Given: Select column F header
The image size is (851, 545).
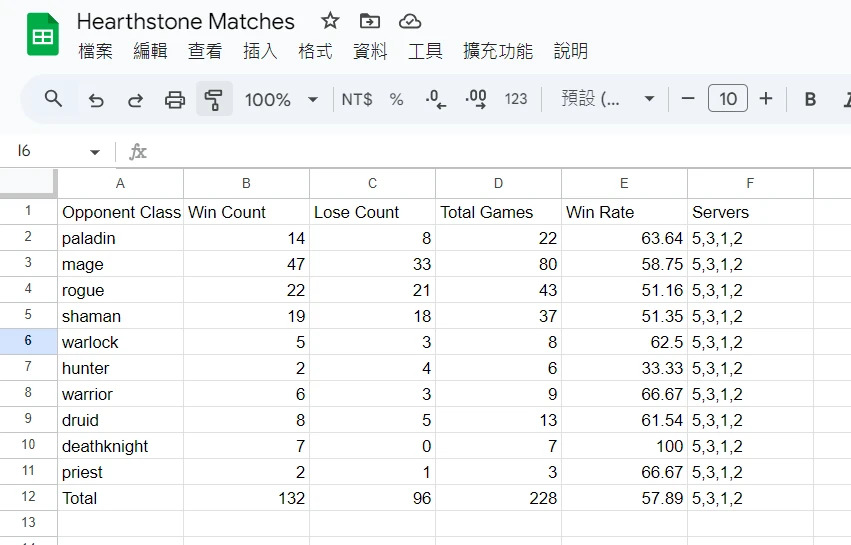Looking at the screenshot, I should tap(750, 183).
